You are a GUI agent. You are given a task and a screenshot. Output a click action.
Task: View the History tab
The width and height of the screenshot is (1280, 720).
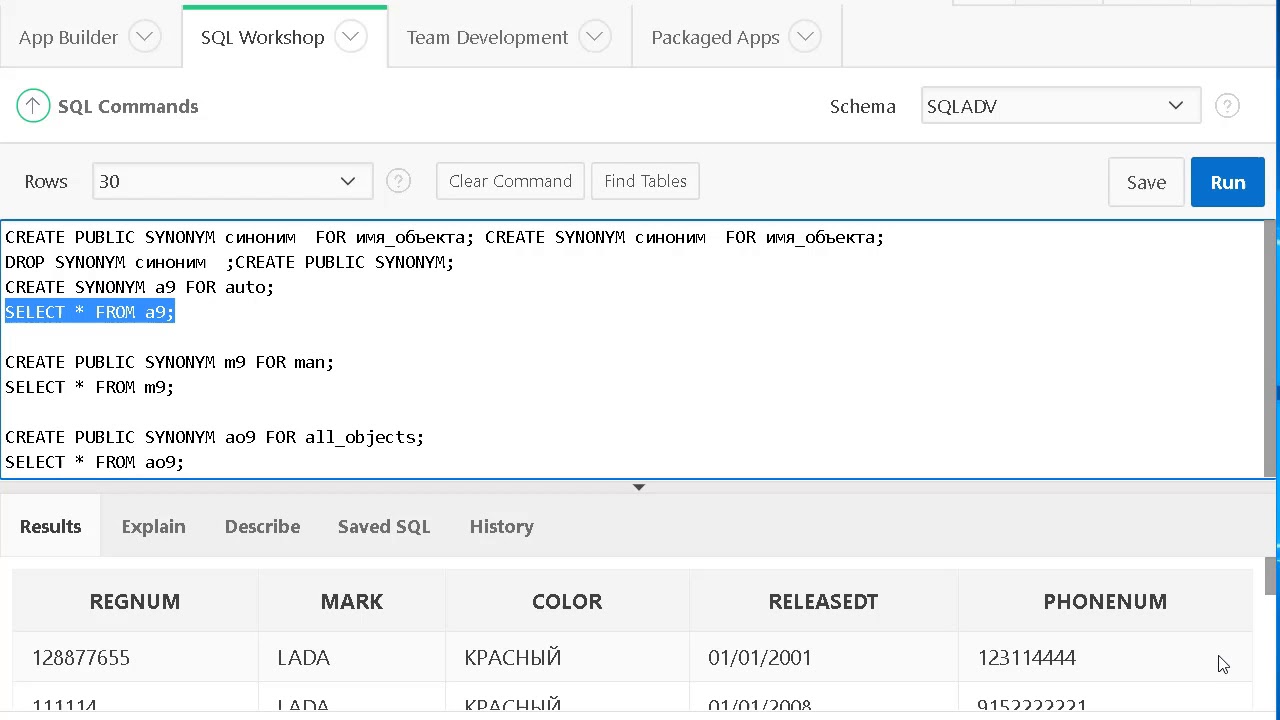pos(501,526)
